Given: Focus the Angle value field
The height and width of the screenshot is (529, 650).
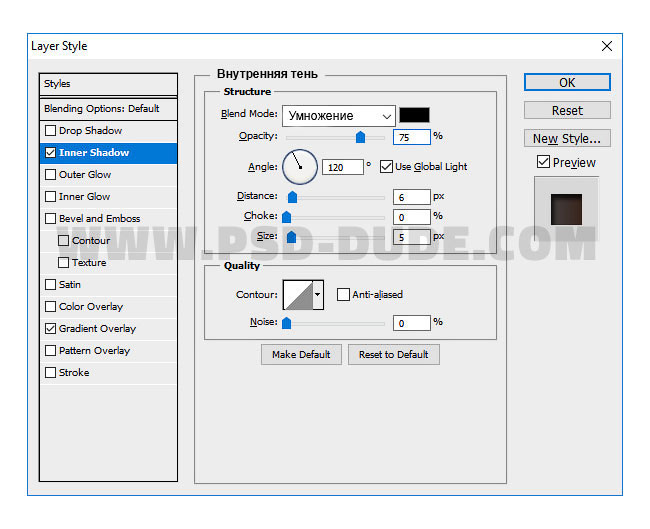Looking at the screenshot, I should click(x=343, y=167).
